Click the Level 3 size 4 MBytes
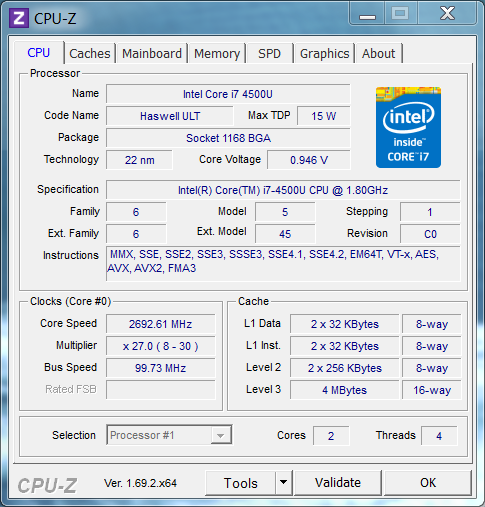The height and width of the screenshot is (507, 485). tap(345, 390)
